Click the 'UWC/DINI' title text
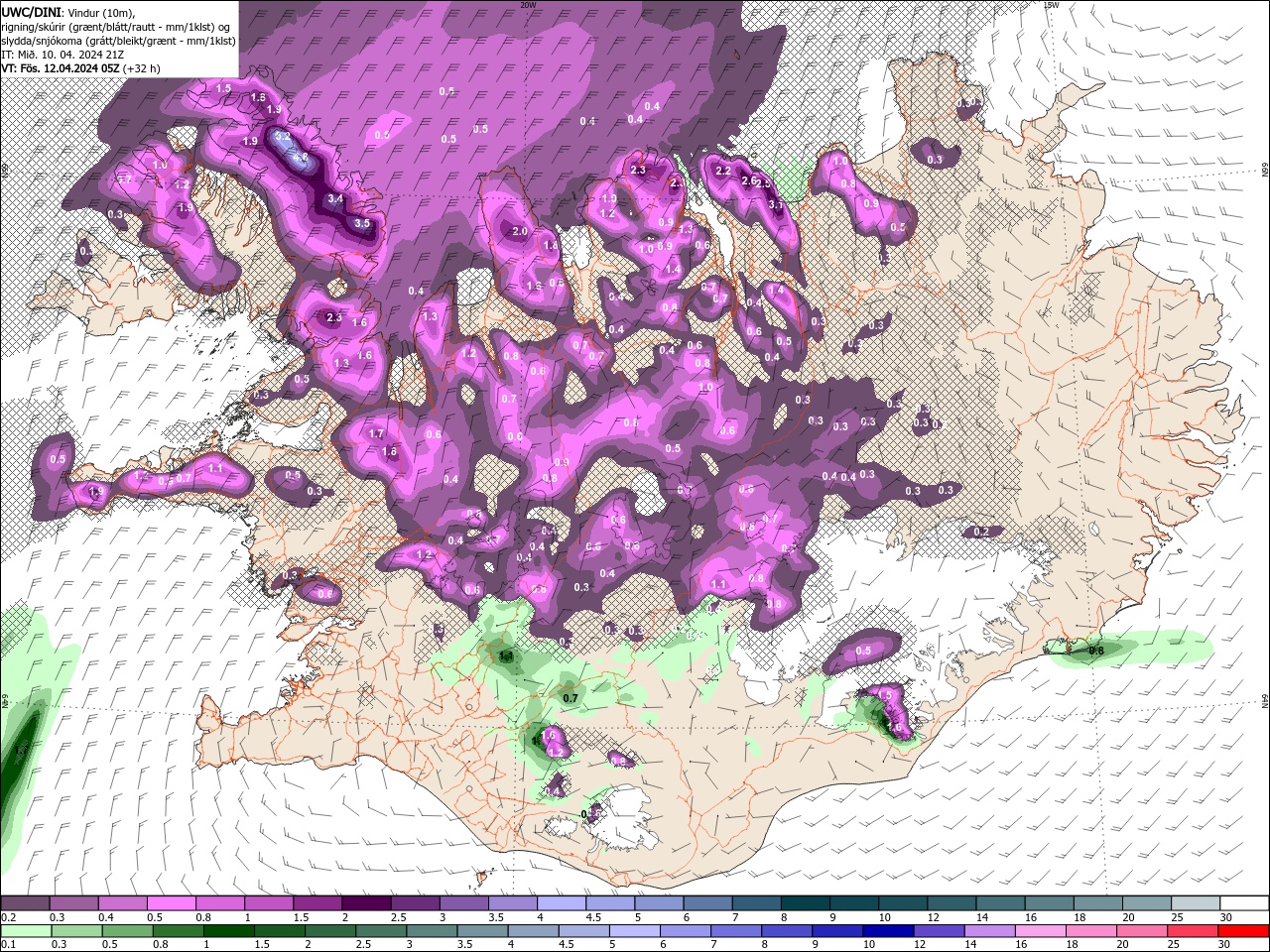 pyautogui.click(x=31, y=11)
